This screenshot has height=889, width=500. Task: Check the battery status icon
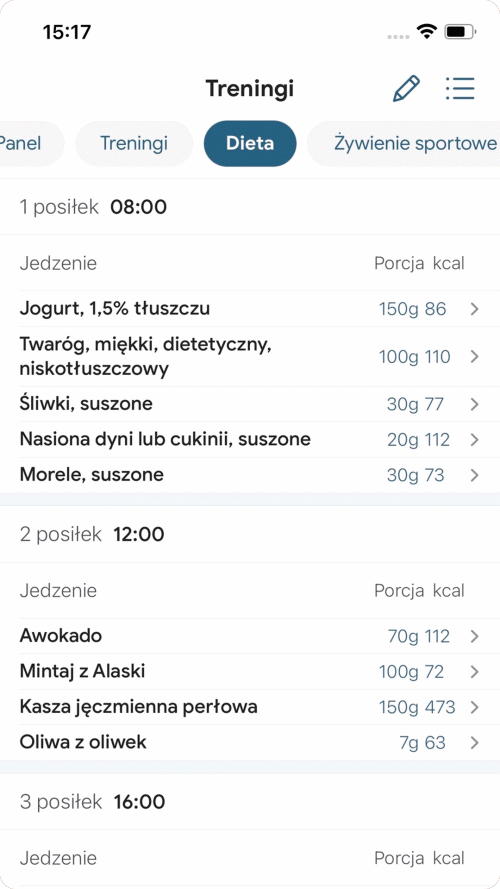coord(460,32)
